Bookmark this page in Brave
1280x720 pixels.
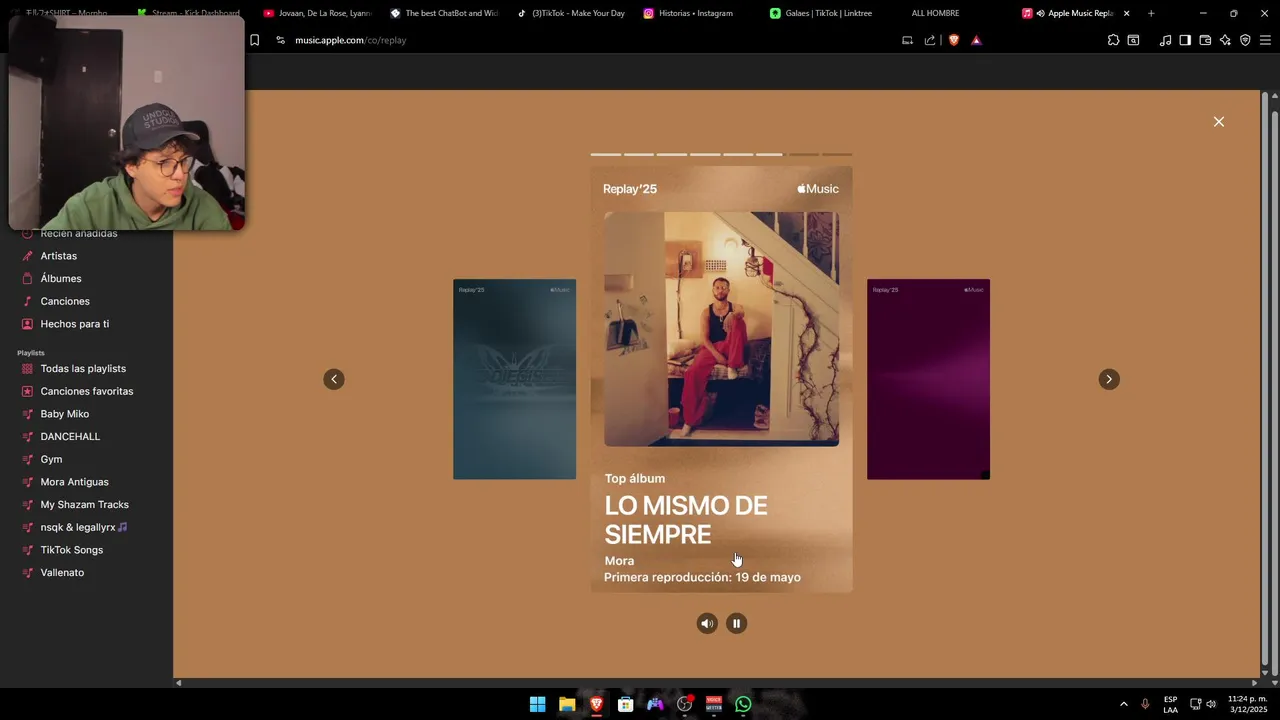[254, 40]
